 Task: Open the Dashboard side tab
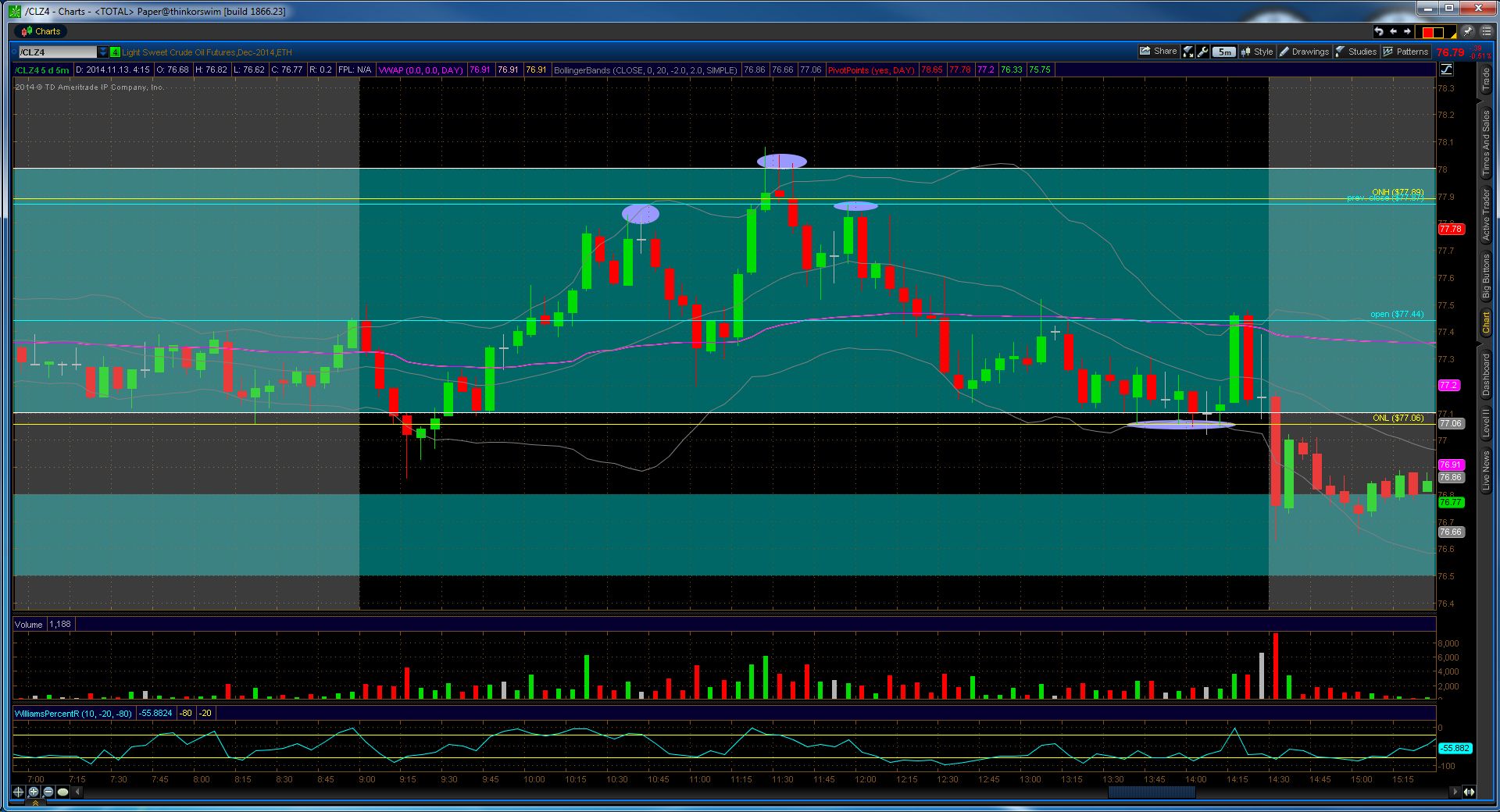pos(1486,375)
